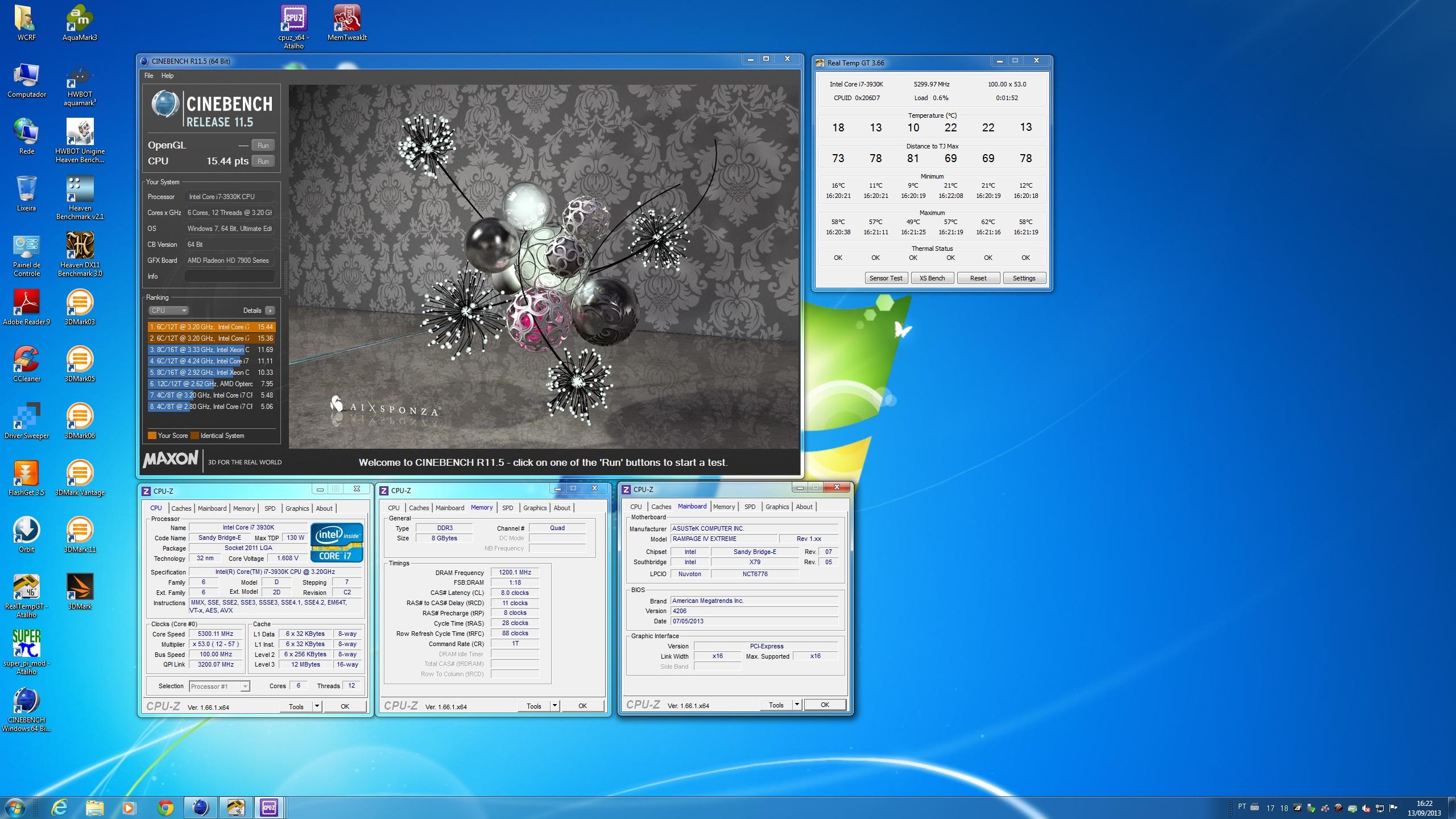Launch Internet Explorer from taskbar
1456x819 pixels.
pos(59,808)
